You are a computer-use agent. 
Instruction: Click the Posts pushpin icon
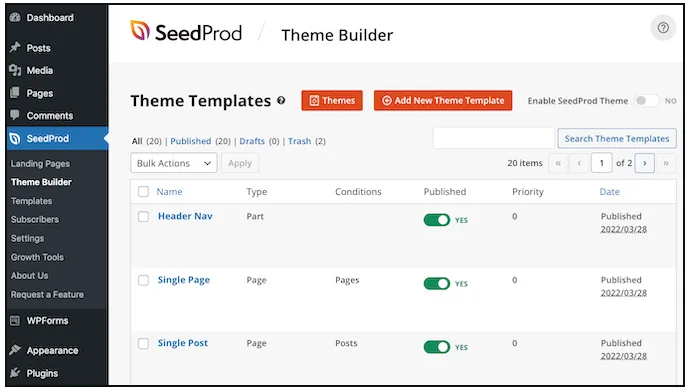(x=15, y=47)
